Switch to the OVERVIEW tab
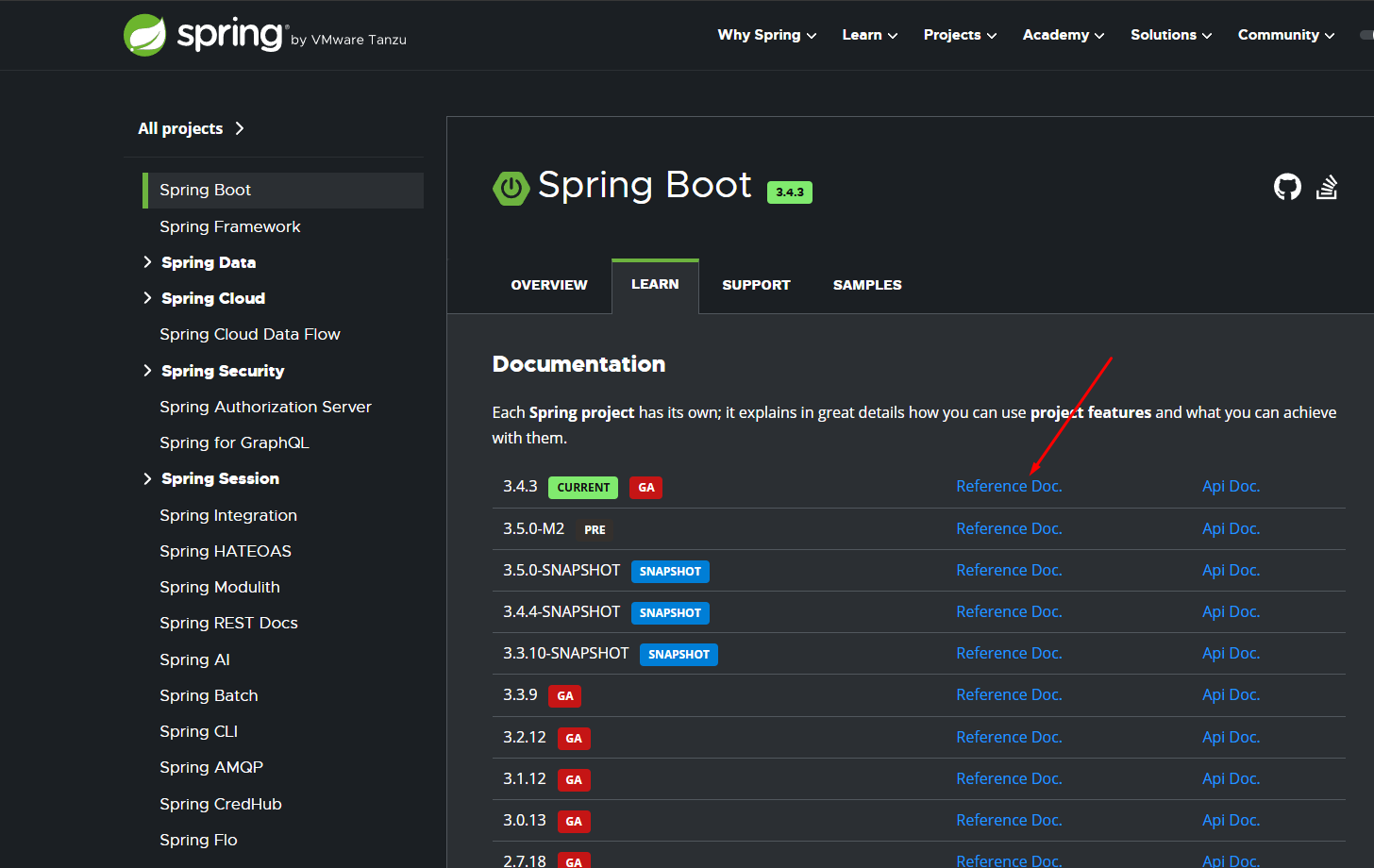This screenshot has width=1374, height=868. pos(549,285)
